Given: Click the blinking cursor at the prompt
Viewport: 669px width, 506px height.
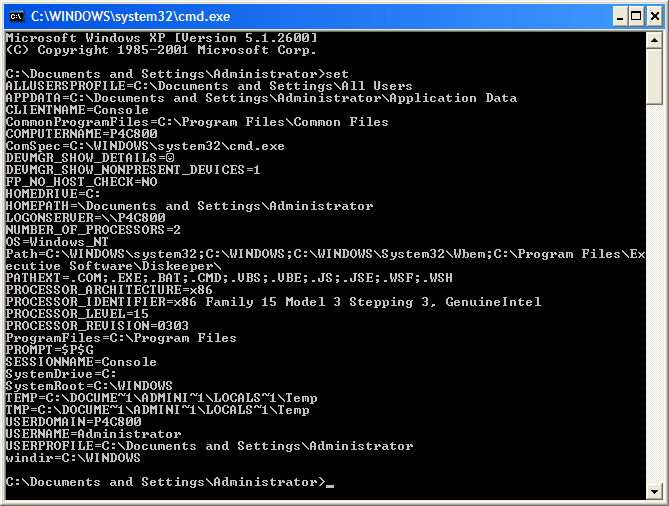Looking at the screenshot, I should pyautogui.click(x=330, y=486).
